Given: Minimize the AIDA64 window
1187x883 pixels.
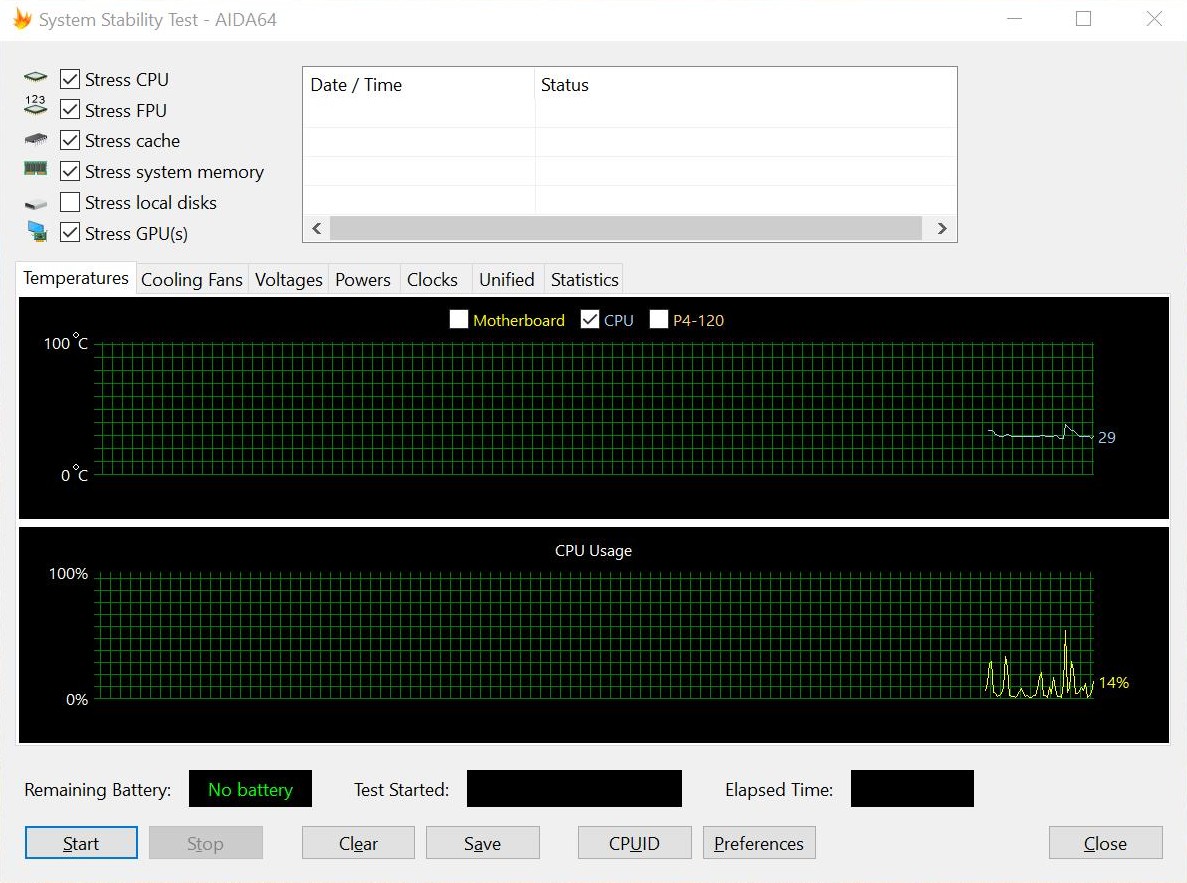Looking at the screenshot, I should tap(1014, 19).
